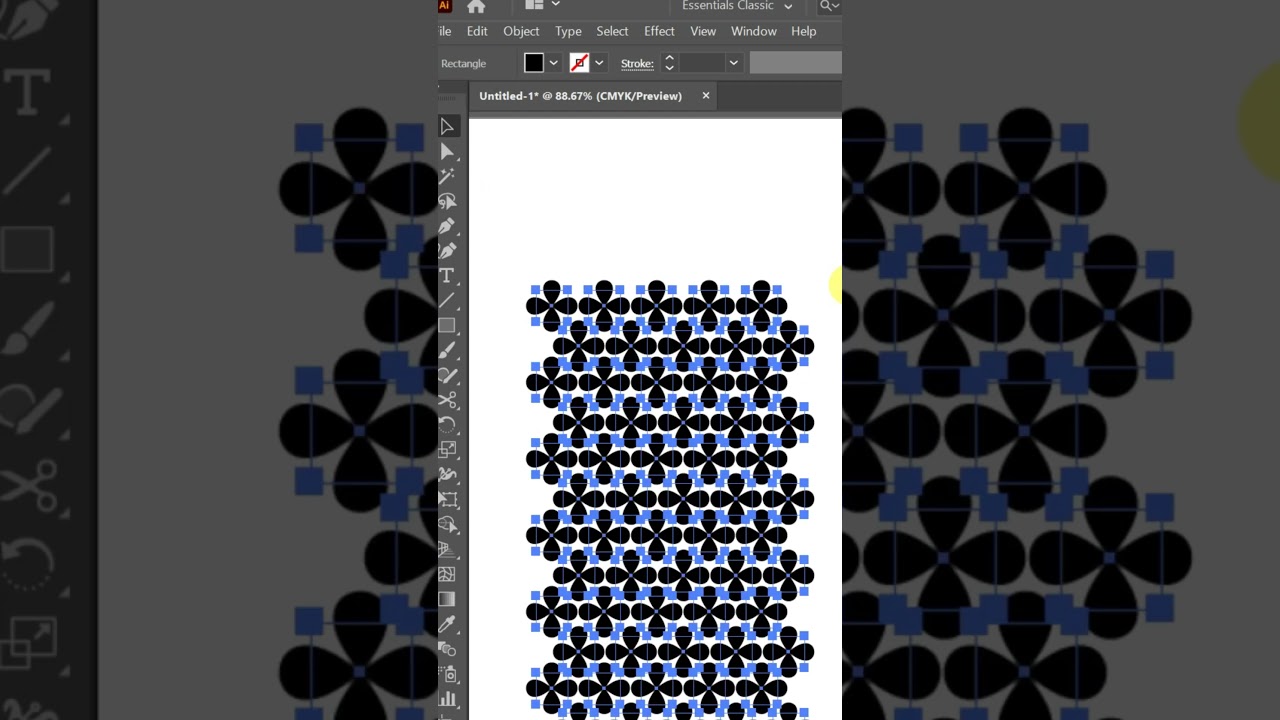Open the File menu
This screenshot has width=1280, height=720.
pos(445,31)
